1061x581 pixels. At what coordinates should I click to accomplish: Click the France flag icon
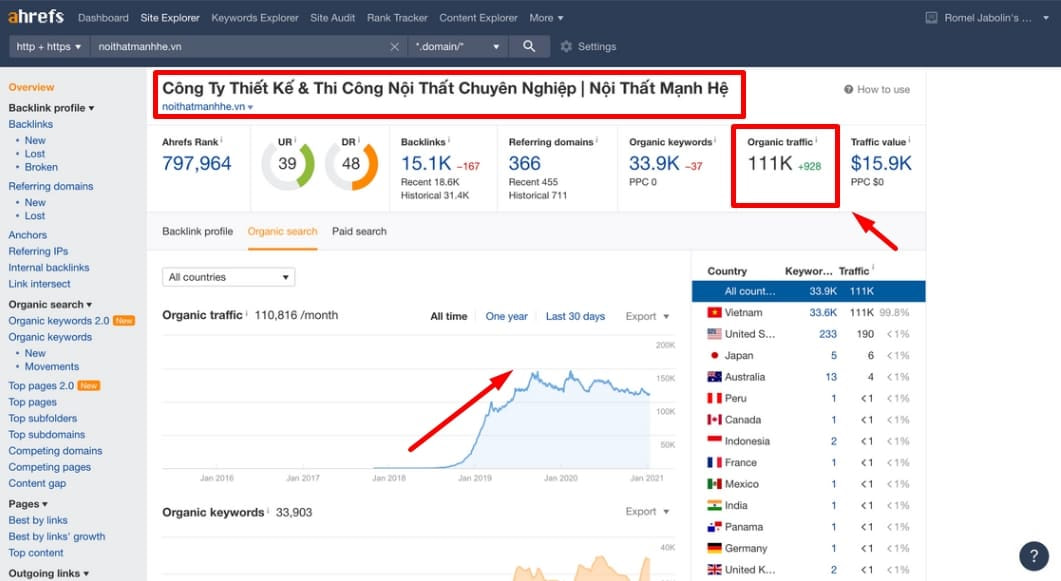tap(715, 462)
